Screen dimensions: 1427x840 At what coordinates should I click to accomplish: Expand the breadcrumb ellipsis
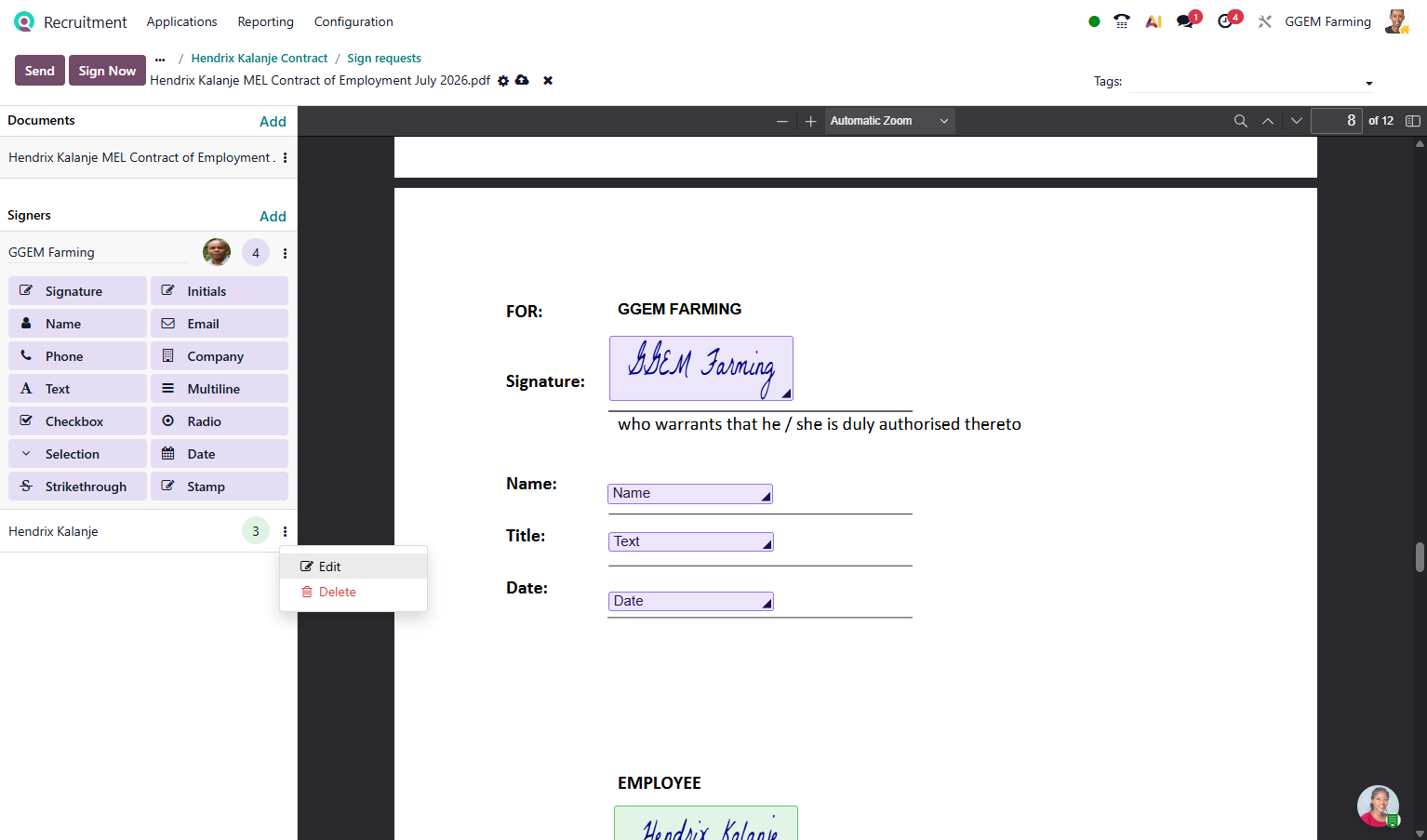[160, 59]
